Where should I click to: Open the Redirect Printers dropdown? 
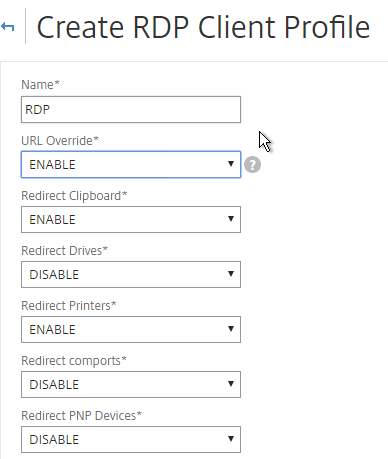point(131,329)
